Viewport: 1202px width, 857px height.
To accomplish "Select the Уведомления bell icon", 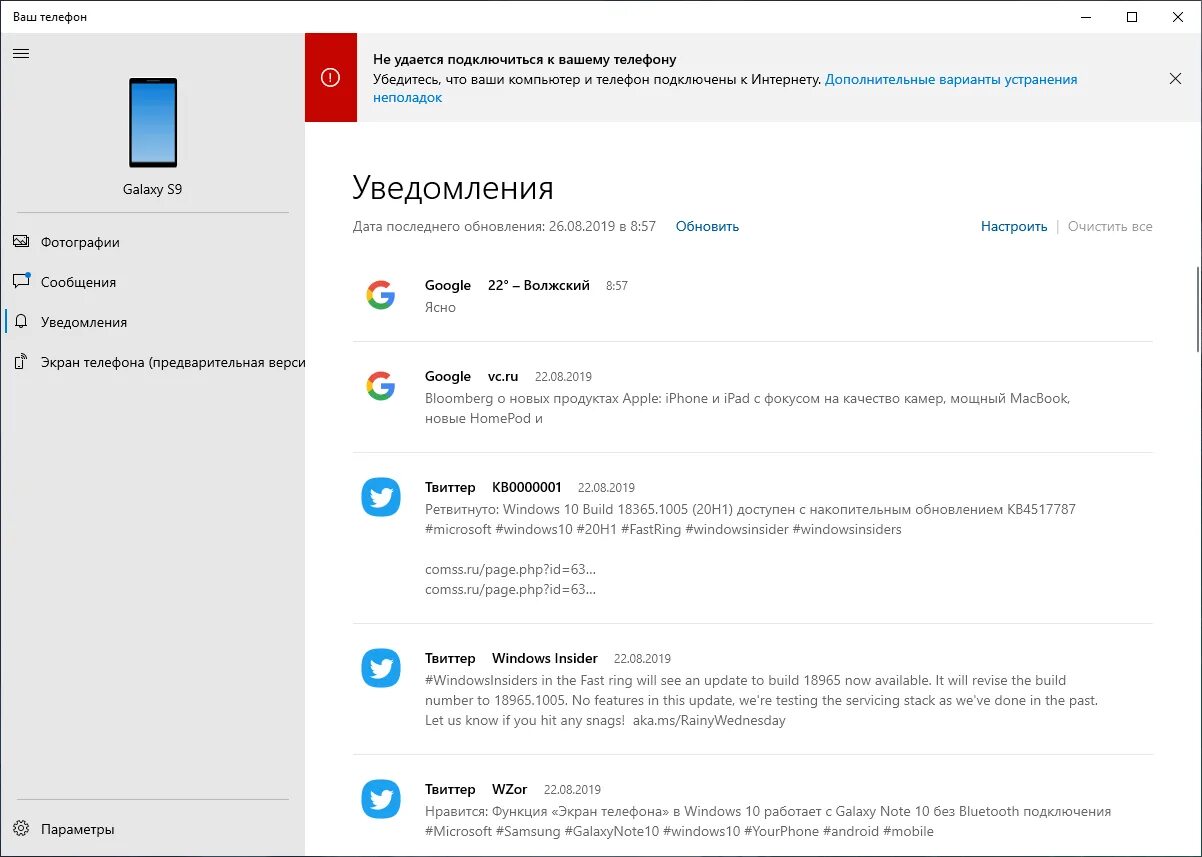I will (21, 322).
